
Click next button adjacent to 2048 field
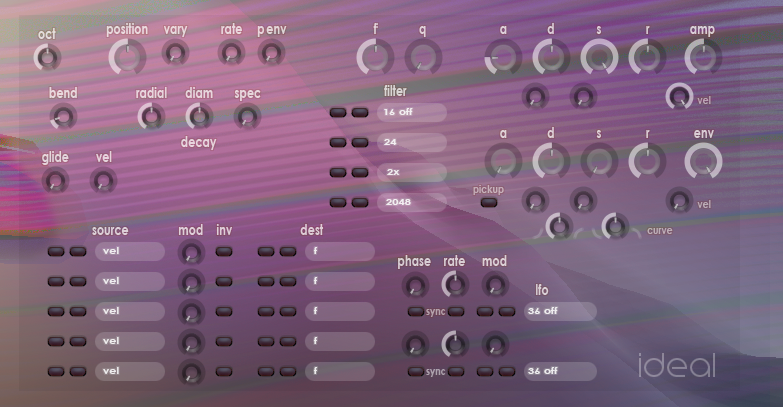point(360,202)
